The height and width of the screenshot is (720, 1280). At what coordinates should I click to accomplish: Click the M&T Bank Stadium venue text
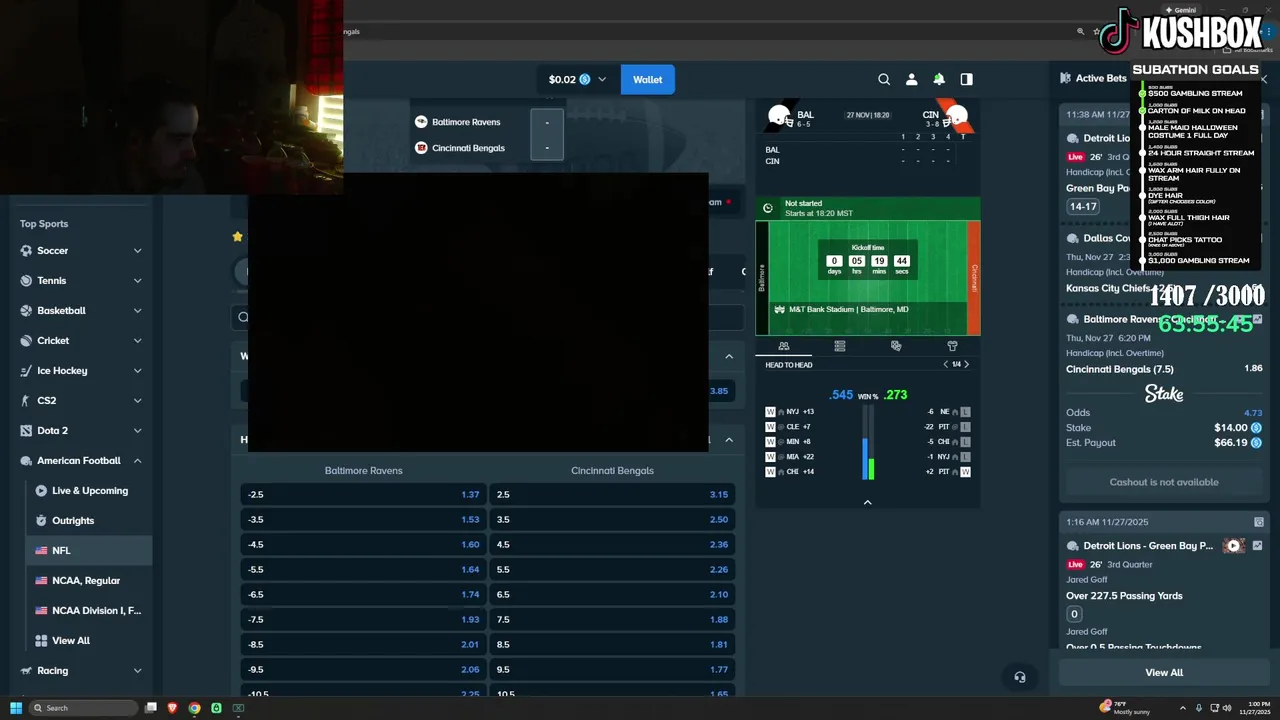(848, 310)
